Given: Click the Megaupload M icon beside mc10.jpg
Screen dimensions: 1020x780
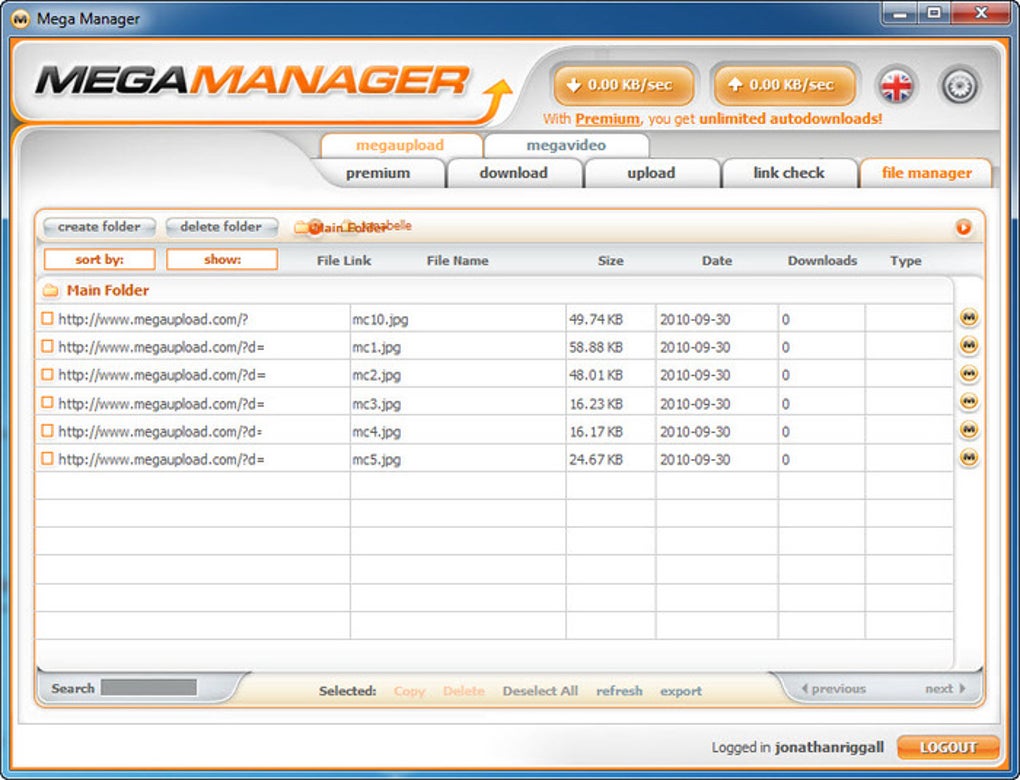Looking at the screenshot, I should tap(967, 319).
